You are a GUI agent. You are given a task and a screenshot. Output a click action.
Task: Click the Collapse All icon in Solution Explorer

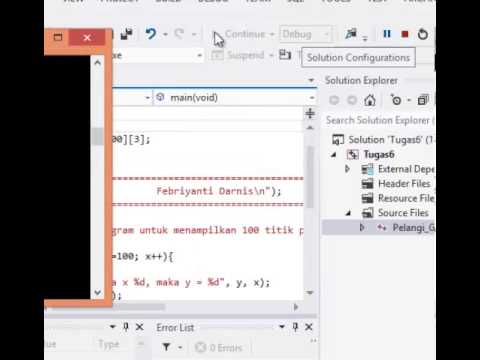pos(423,100)
